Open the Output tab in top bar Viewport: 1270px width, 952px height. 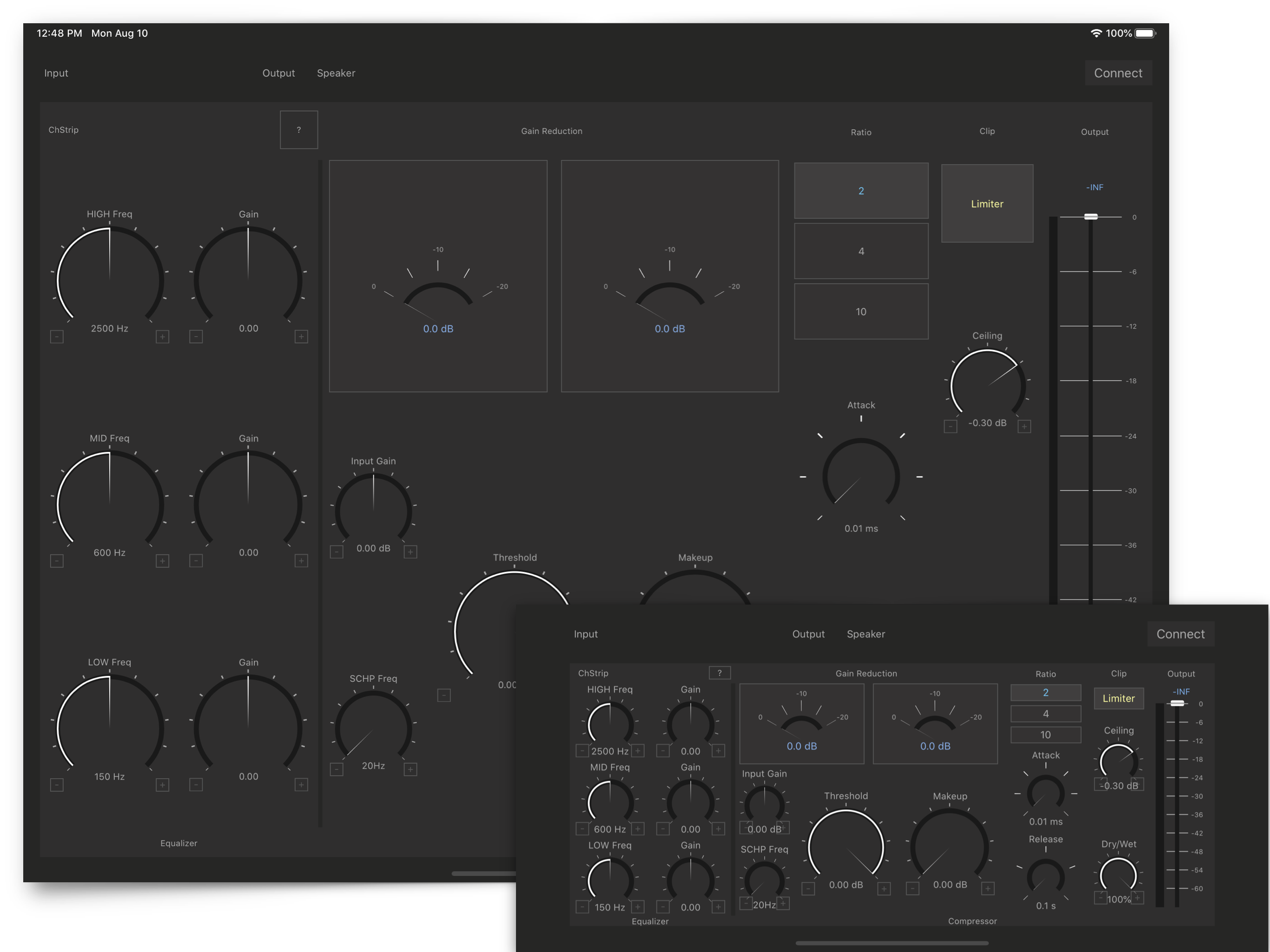pyautogui.click(x=278, y=73)
